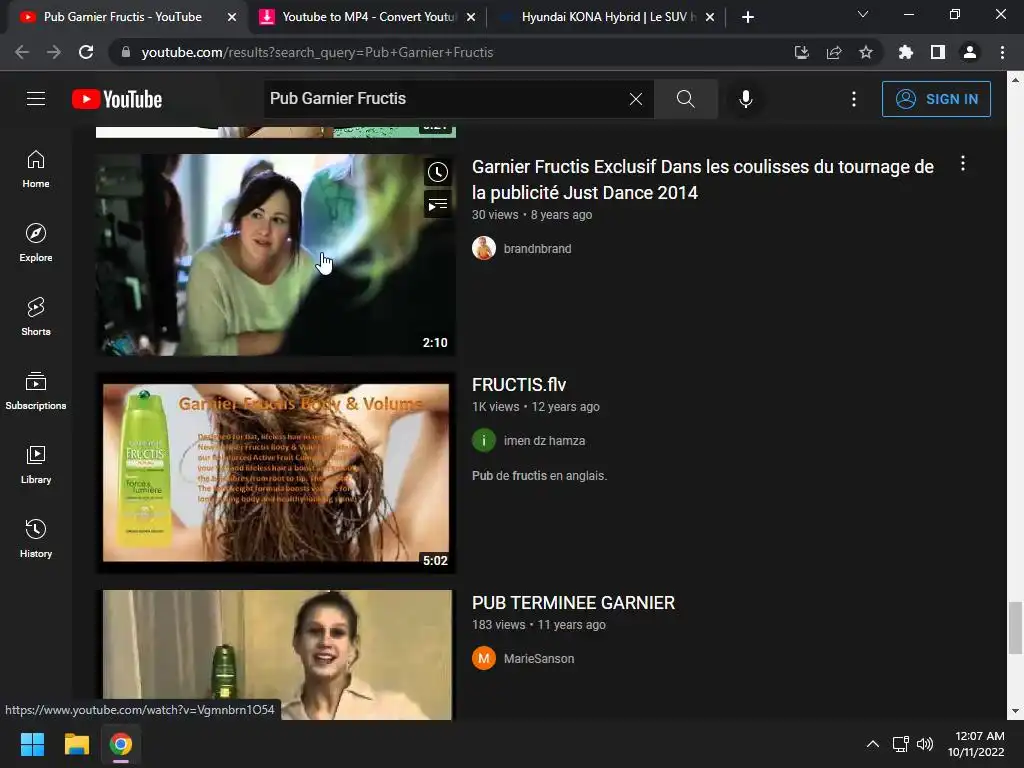
Task: Open Subscriptions in the sidebar
Action: coord(36,391)
